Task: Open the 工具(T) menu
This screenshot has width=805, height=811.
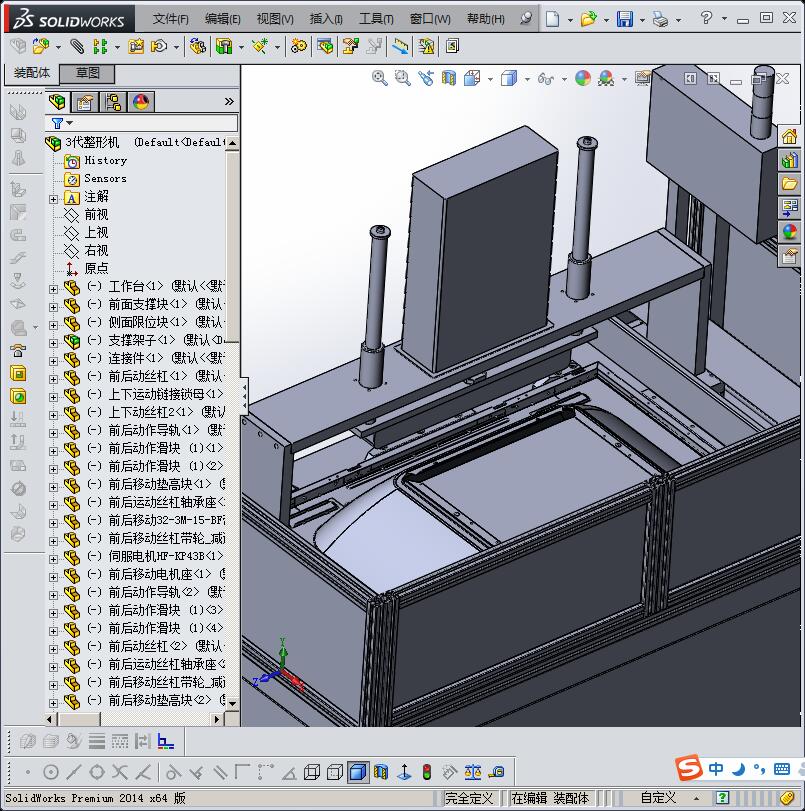Action: coord(376,19)
